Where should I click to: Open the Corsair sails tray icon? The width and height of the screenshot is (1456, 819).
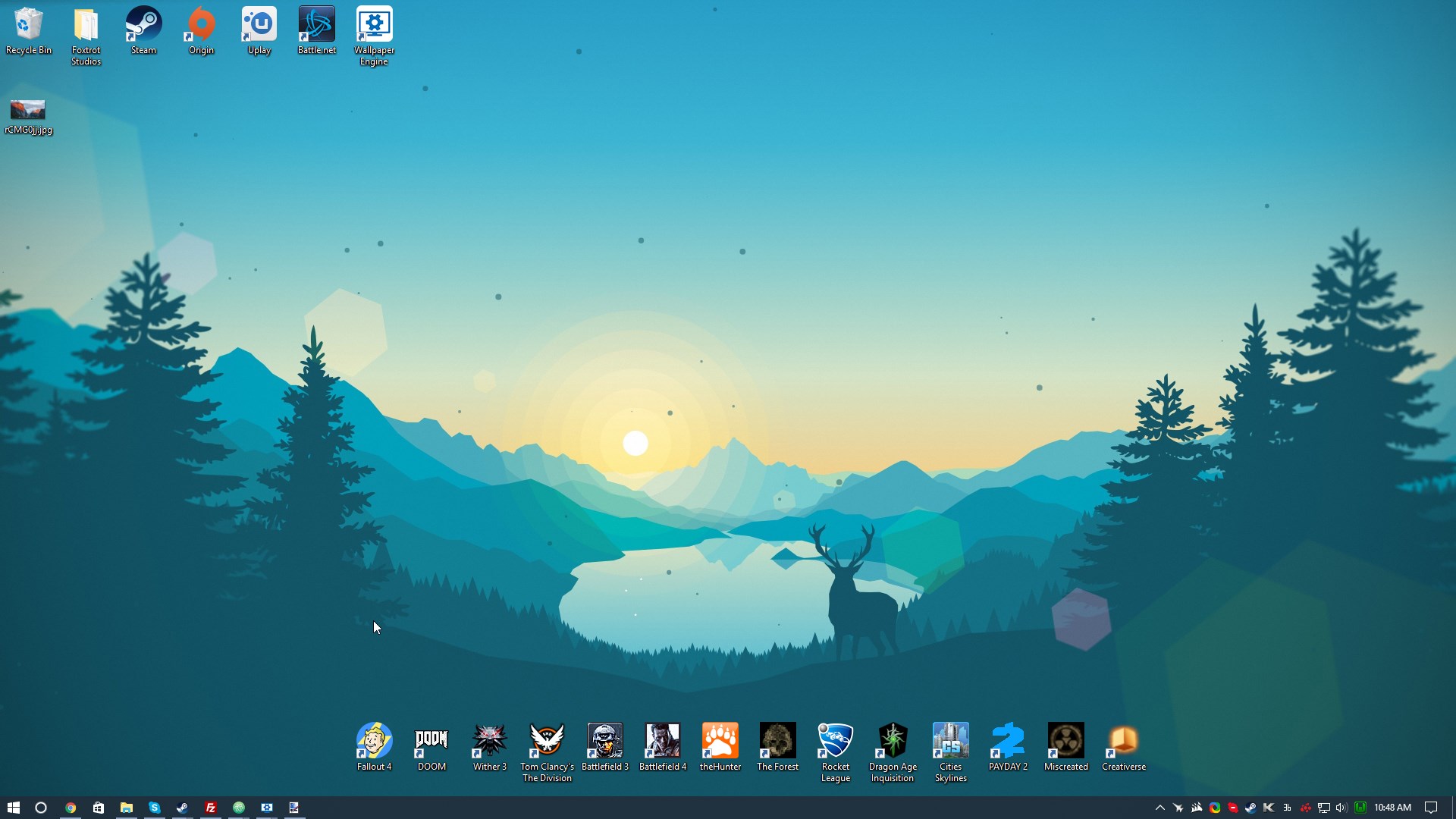1197,808
